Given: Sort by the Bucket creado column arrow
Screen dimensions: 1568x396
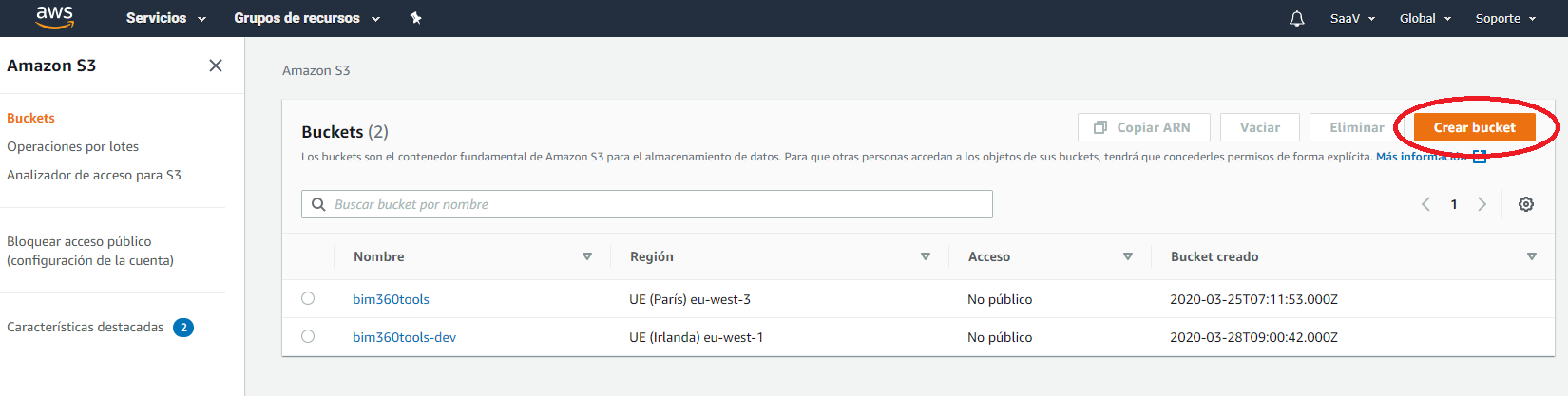Looking at the screenshot, I should click(1532, 256).
